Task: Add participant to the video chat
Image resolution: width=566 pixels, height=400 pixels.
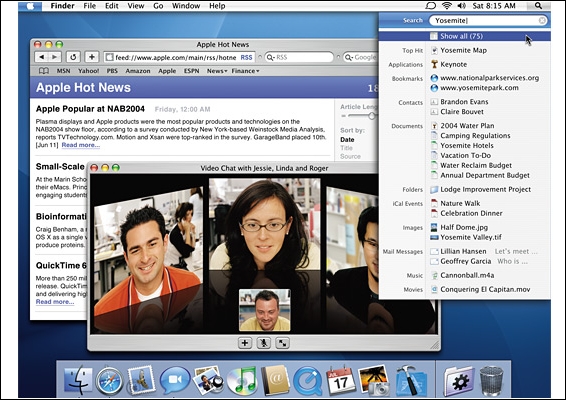Action: pyautogui.click(x=245, y=343)
